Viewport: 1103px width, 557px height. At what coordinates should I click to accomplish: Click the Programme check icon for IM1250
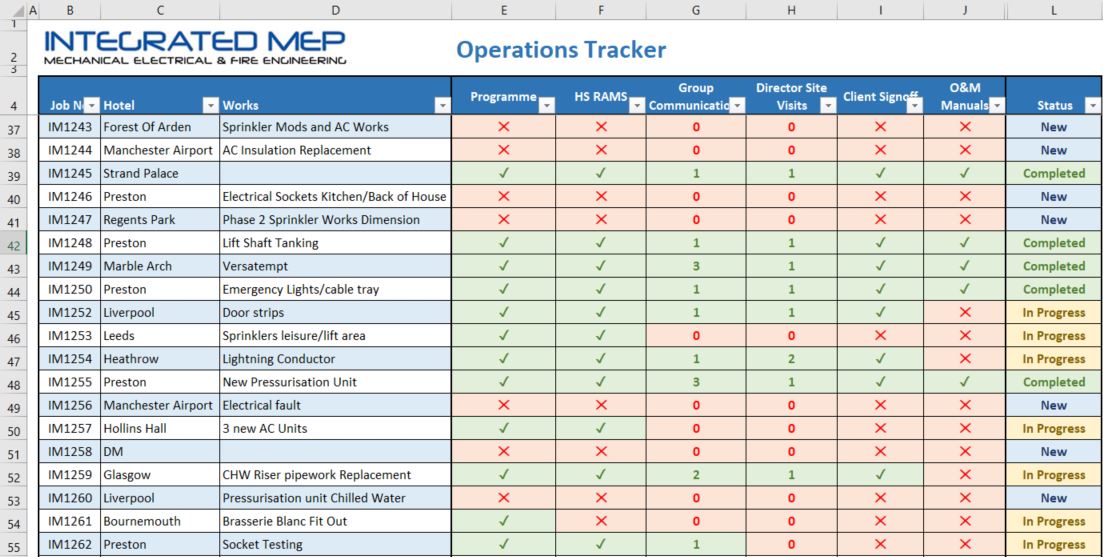[504, 290]
